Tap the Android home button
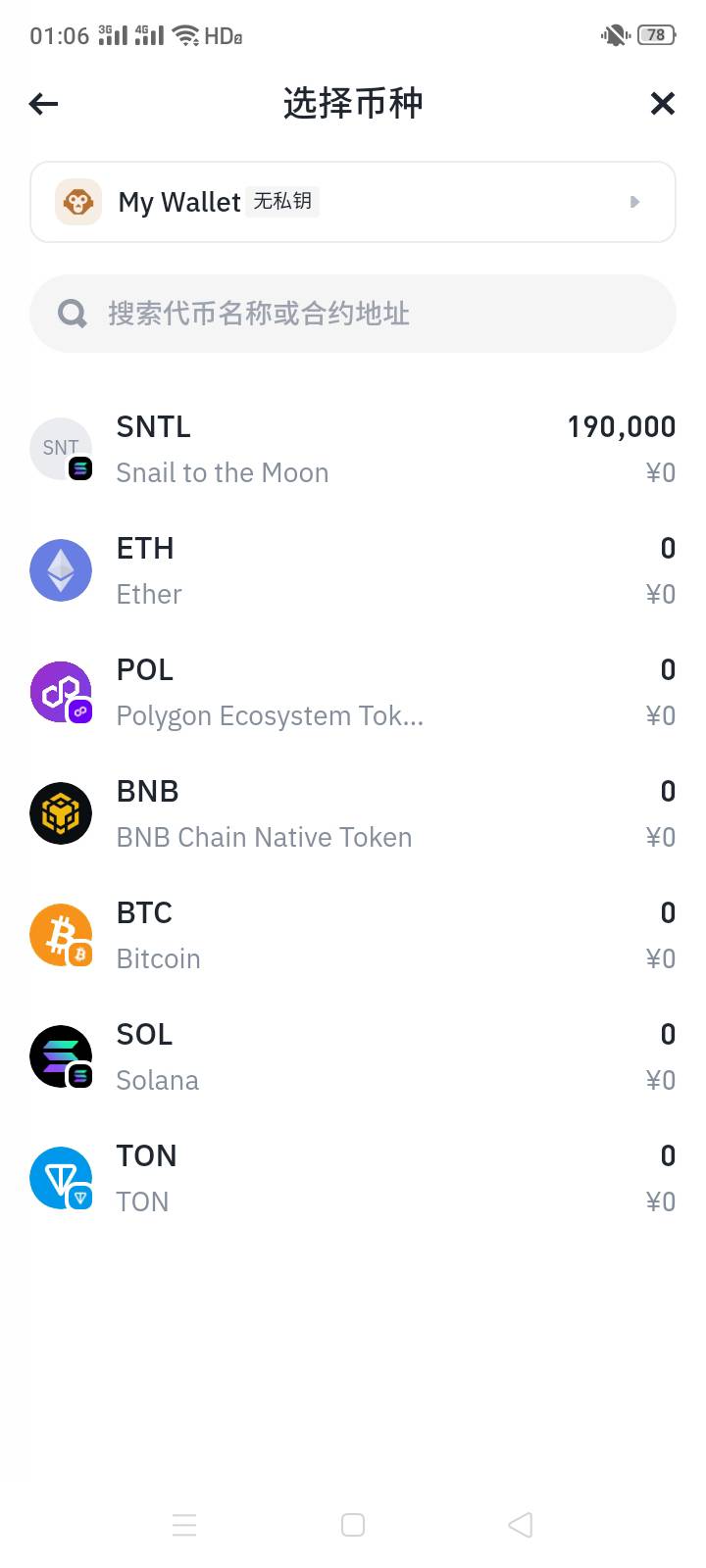The width and height of the screenshot is (706, 1568). [x=353, y=1525]
